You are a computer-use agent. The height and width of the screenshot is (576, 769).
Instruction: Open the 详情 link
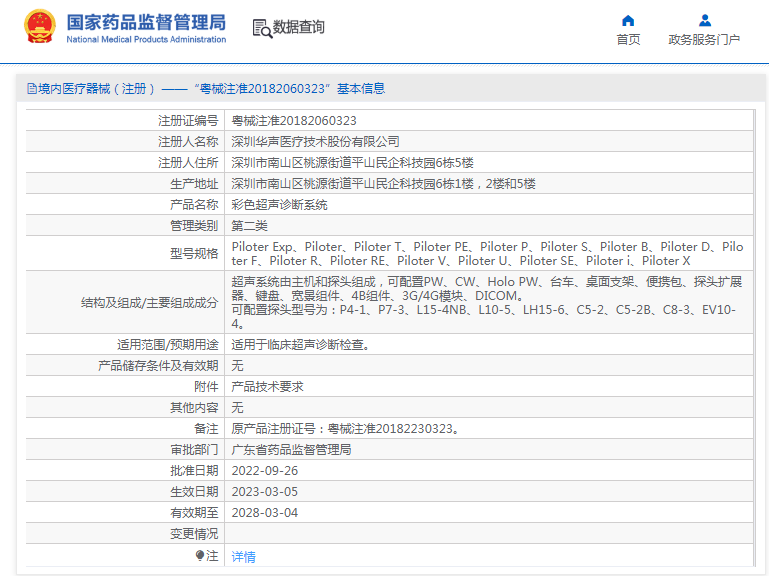click(243, 556)
